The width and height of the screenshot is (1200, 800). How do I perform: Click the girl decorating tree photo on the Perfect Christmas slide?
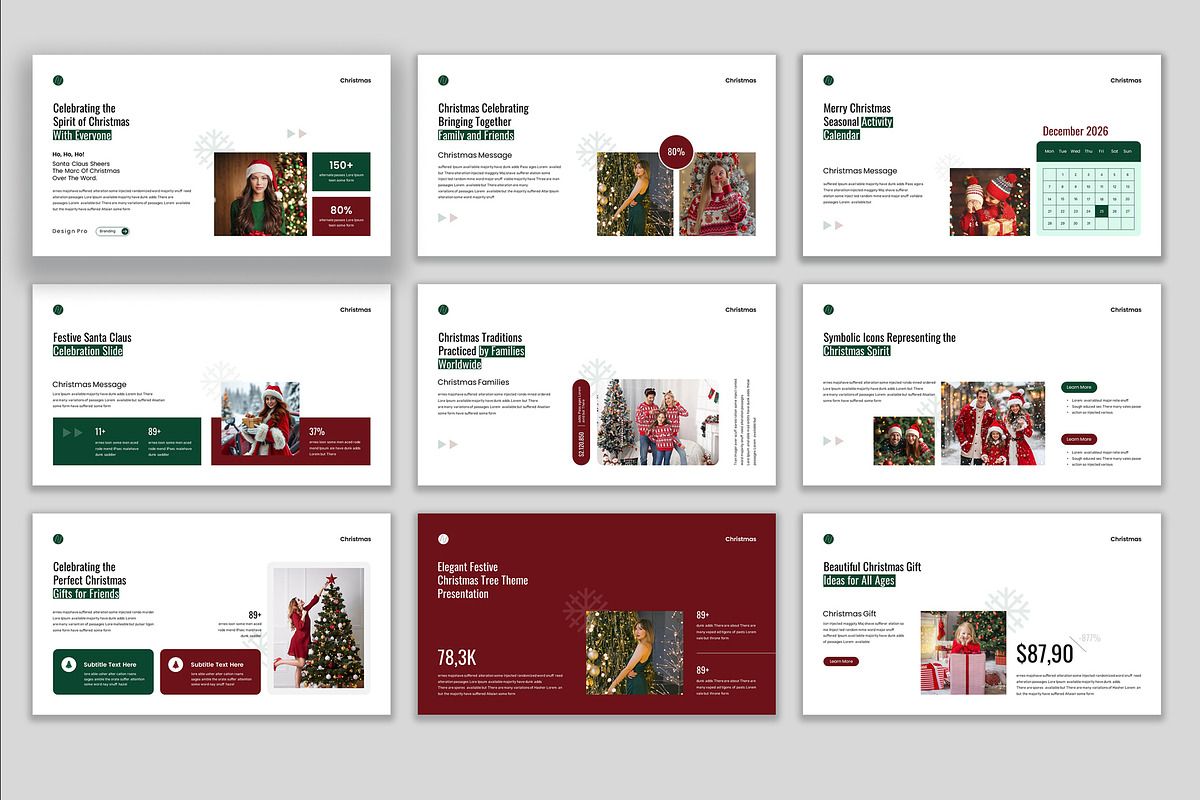coord(320,630)
